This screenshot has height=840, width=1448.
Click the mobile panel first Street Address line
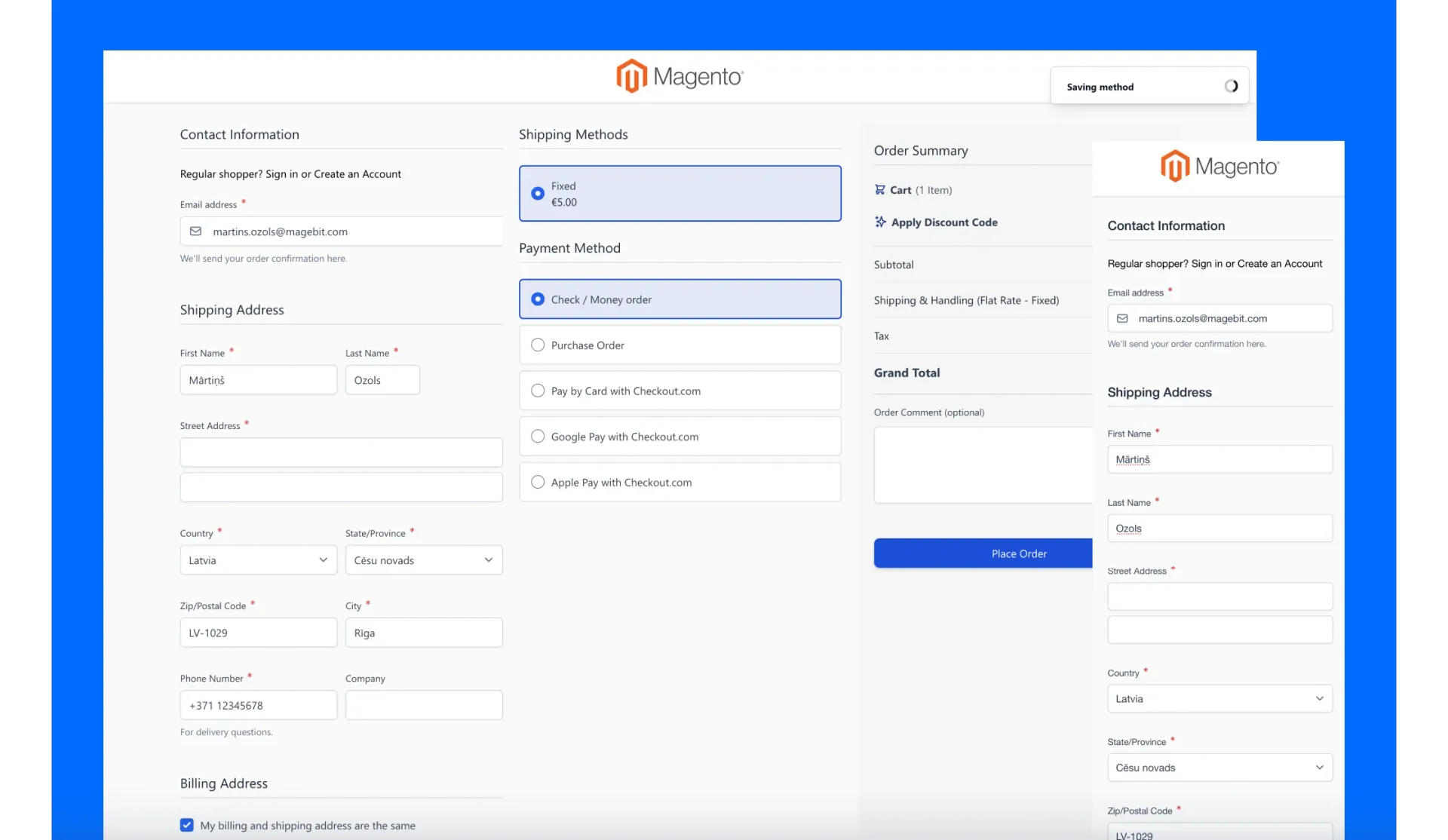1219,596
